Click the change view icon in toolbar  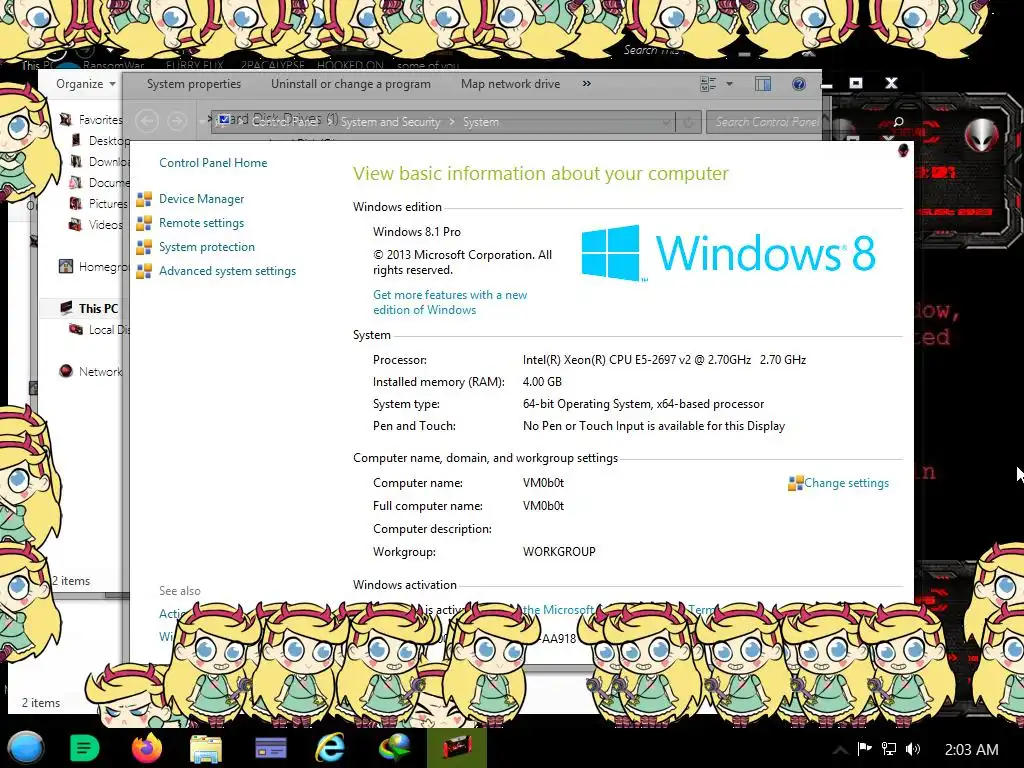(x=708, y=84)
